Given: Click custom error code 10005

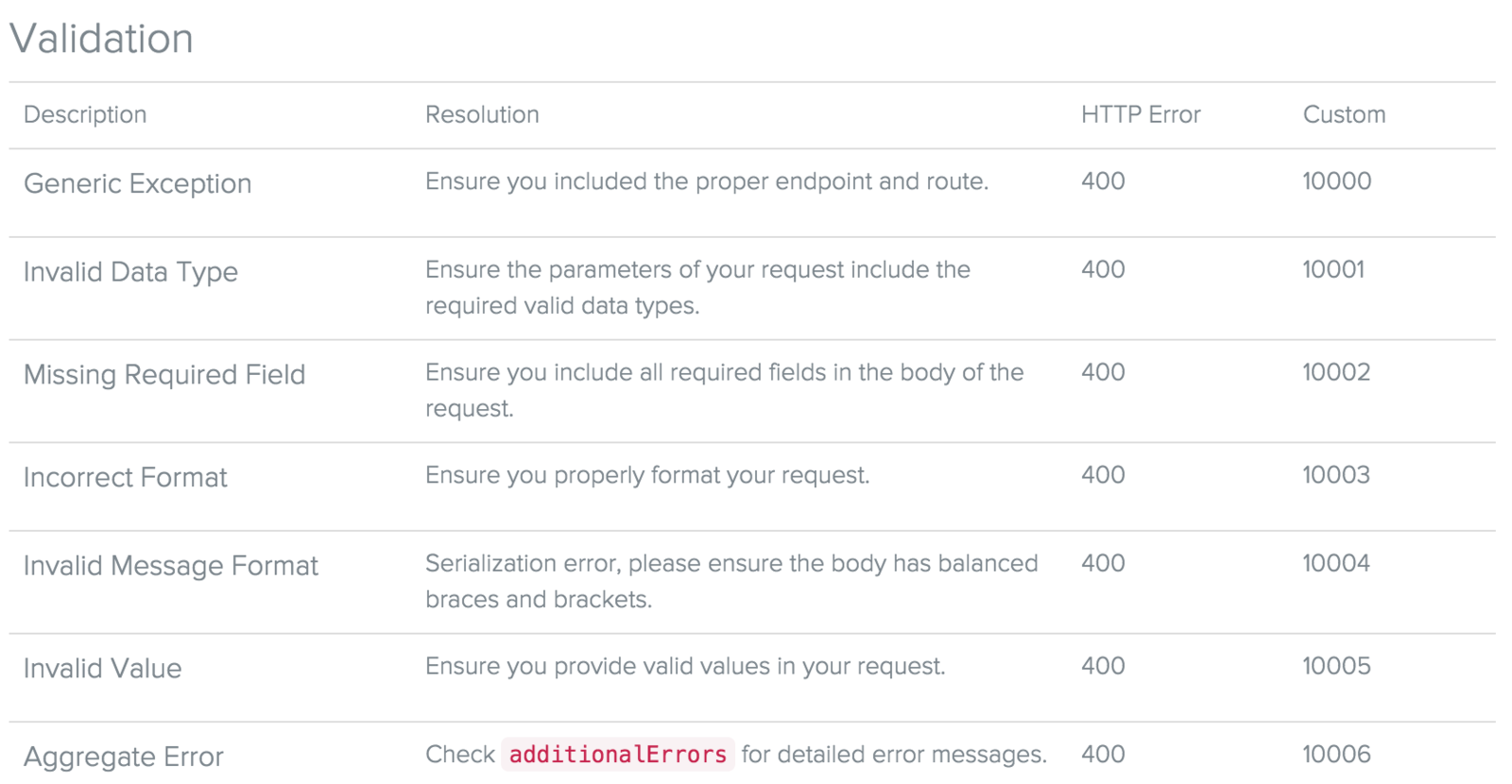Looking at the screenshot, I should [1336, 666].
